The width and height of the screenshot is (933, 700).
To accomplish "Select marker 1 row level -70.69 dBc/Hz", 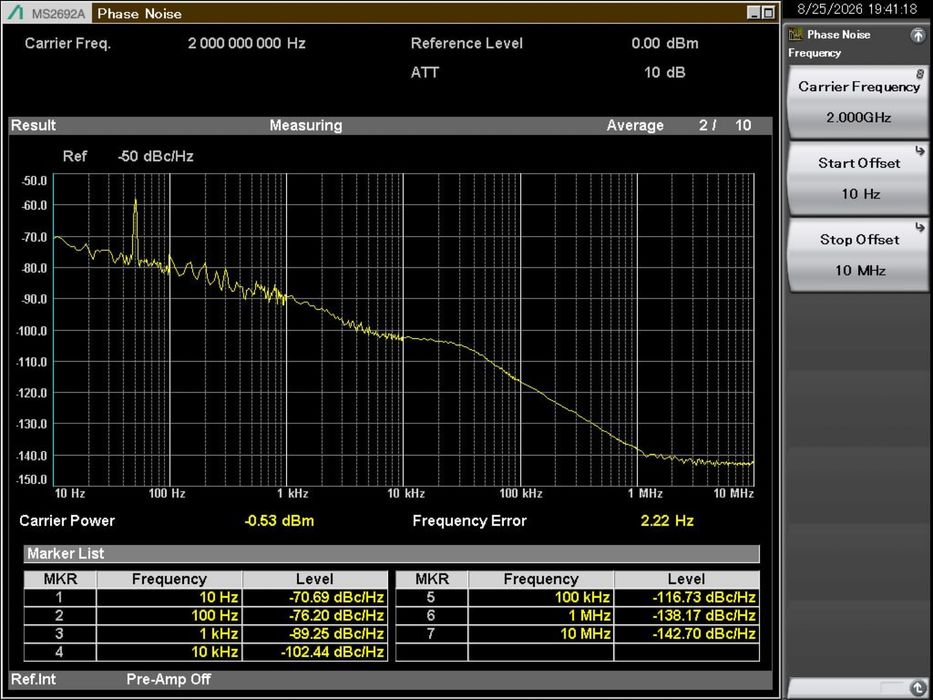I will [315, 597].
